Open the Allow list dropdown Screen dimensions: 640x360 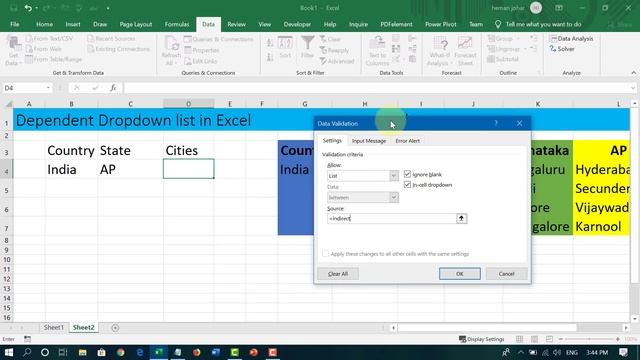click(x=393, y=176)
